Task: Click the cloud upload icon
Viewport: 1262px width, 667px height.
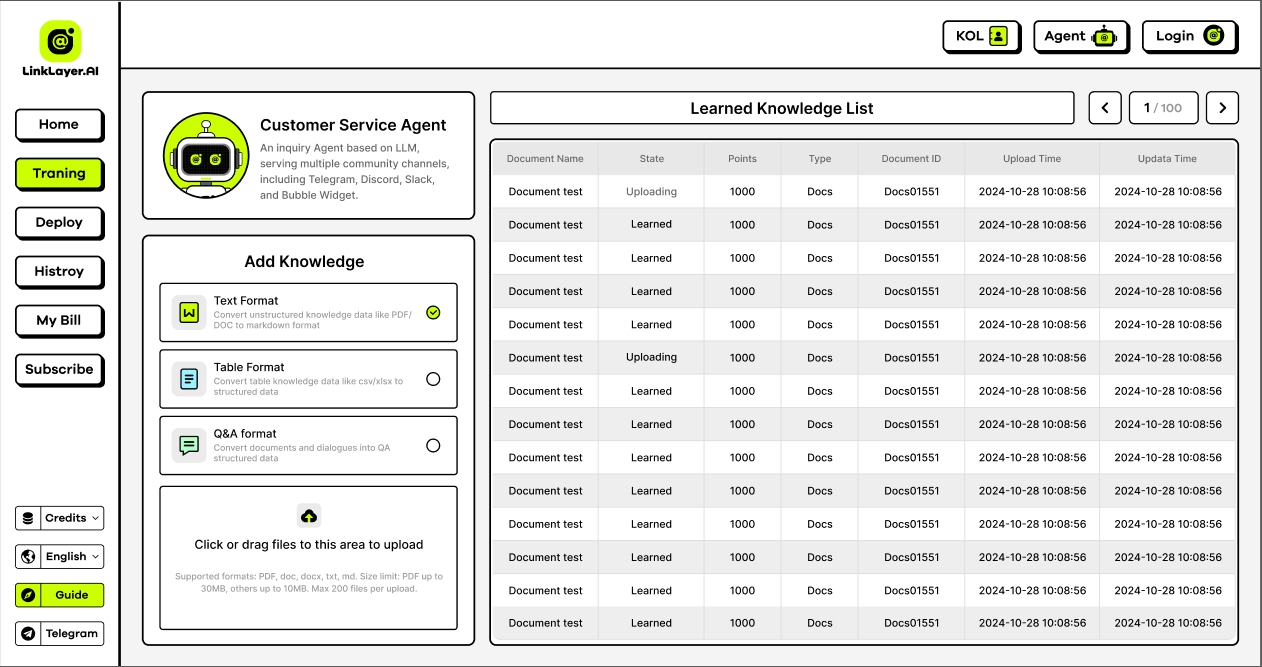Action: tap(309, 516)
